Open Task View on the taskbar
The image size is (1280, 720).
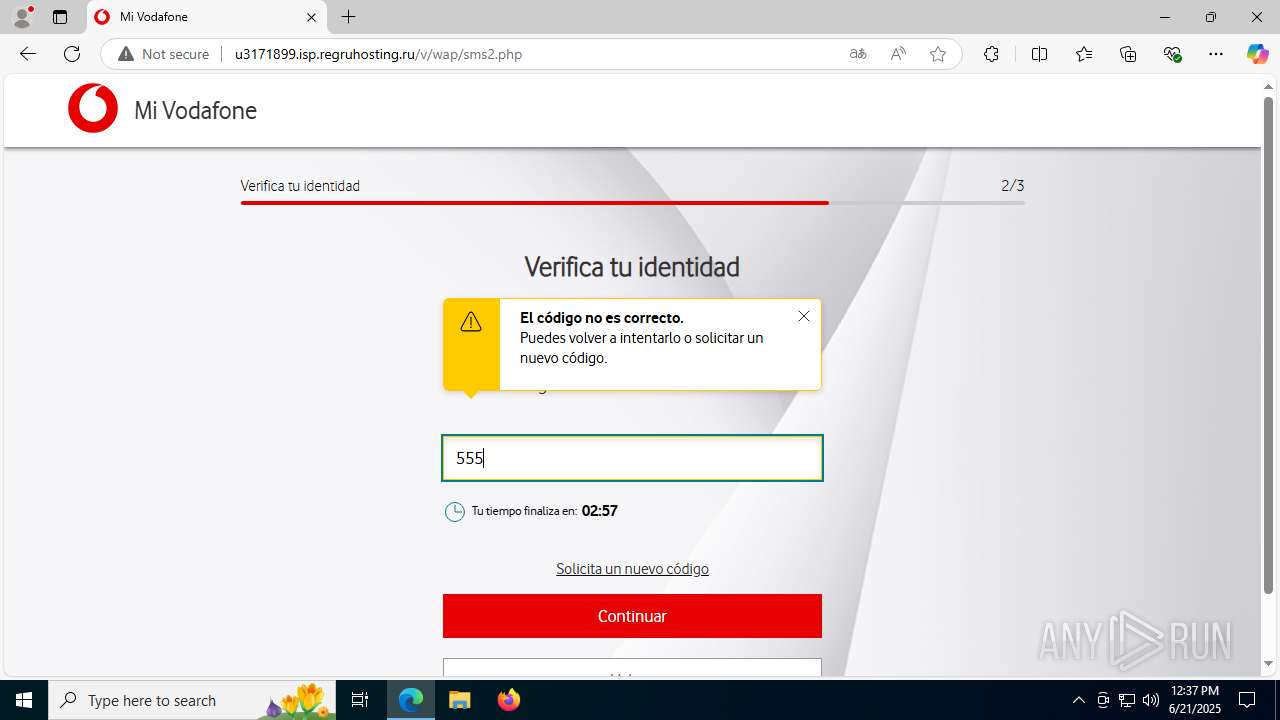[x=360, y=700]
